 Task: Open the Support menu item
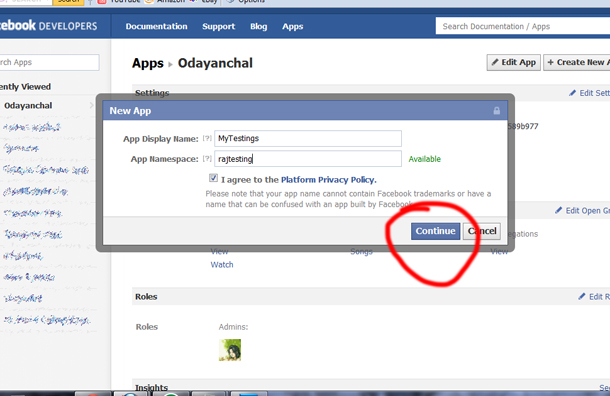(x=219, y=26)
